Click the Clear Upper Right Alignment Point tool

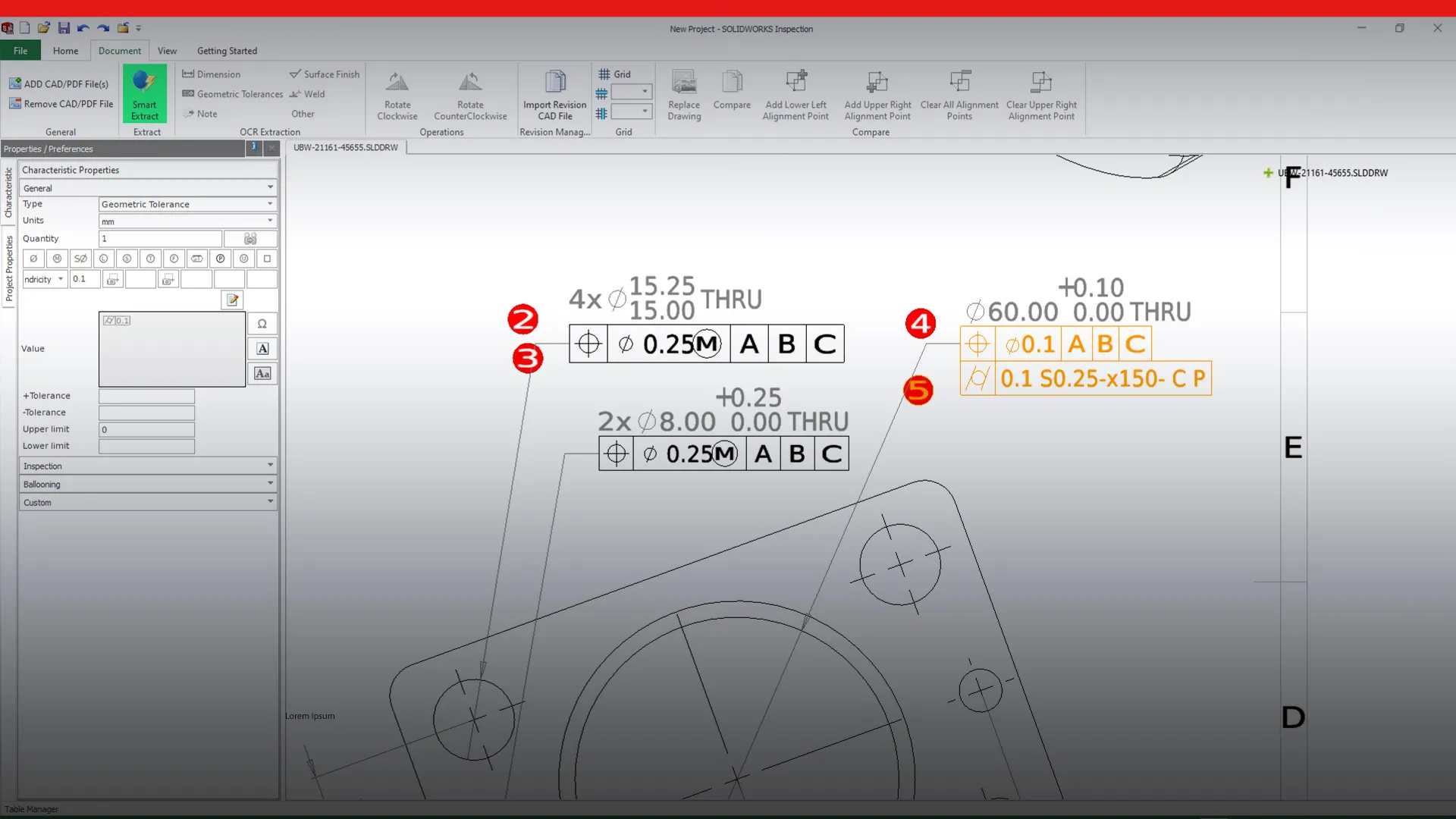[1041, 94]
